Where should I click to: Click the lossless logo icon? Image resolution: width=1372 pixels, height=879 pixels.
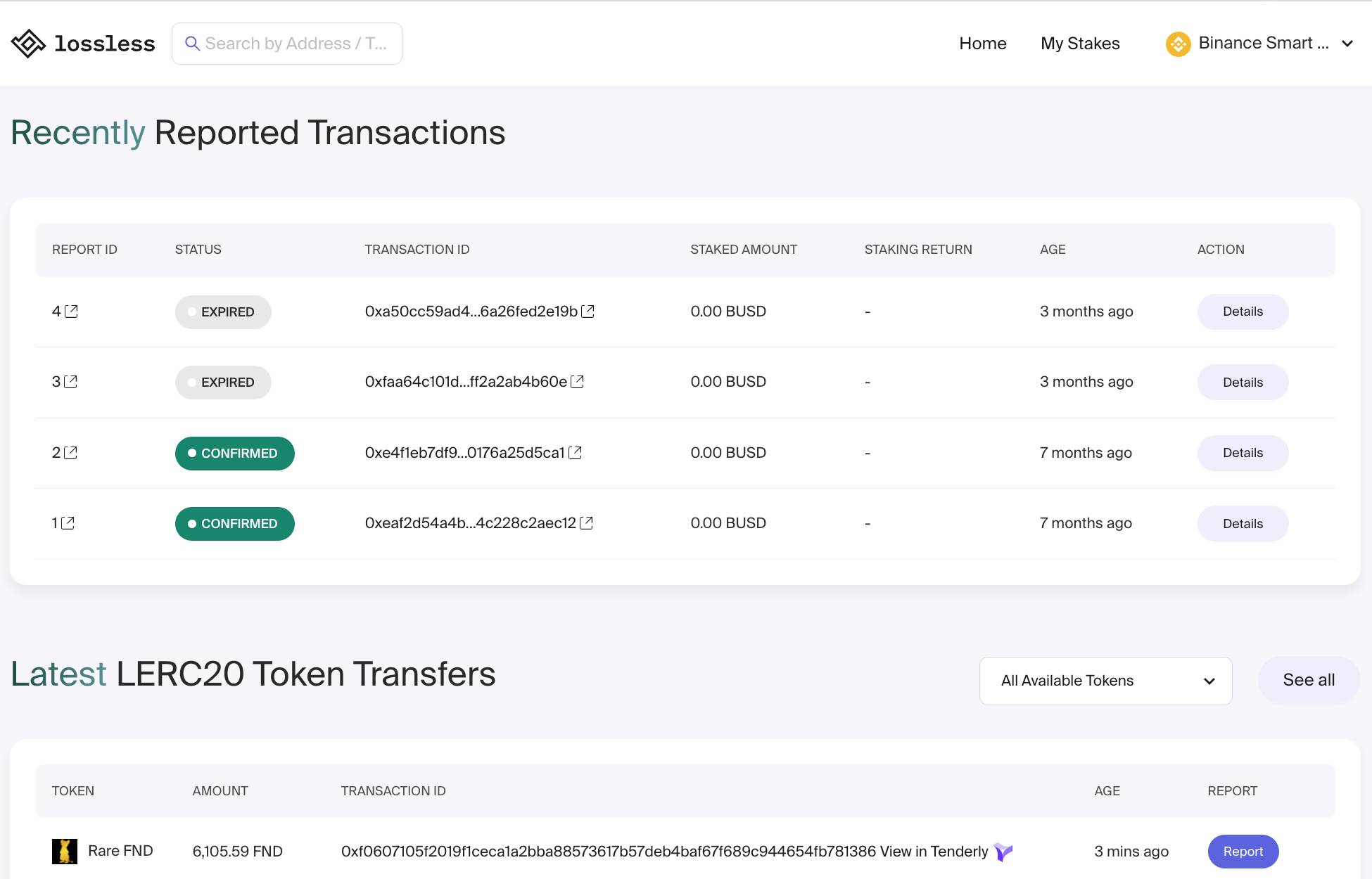click(28, 44)
